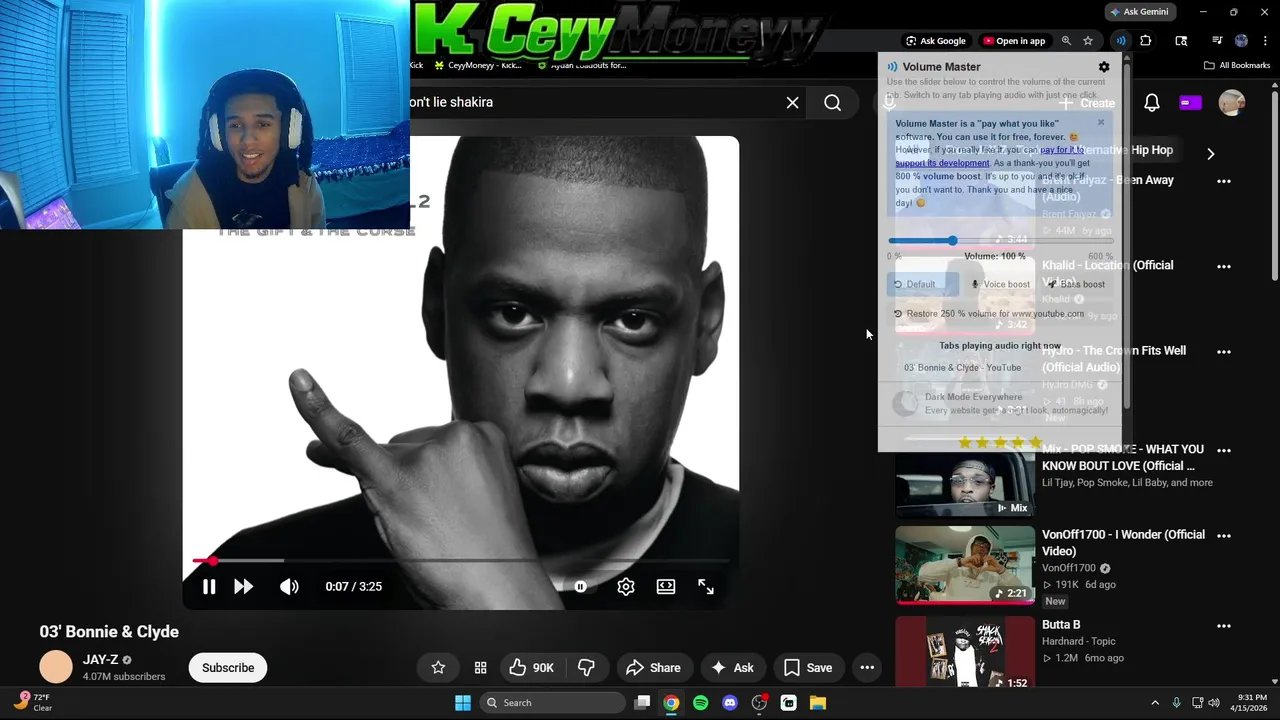
Task: Open Volume Master settings gear
Action: (x=1104, y=67)
